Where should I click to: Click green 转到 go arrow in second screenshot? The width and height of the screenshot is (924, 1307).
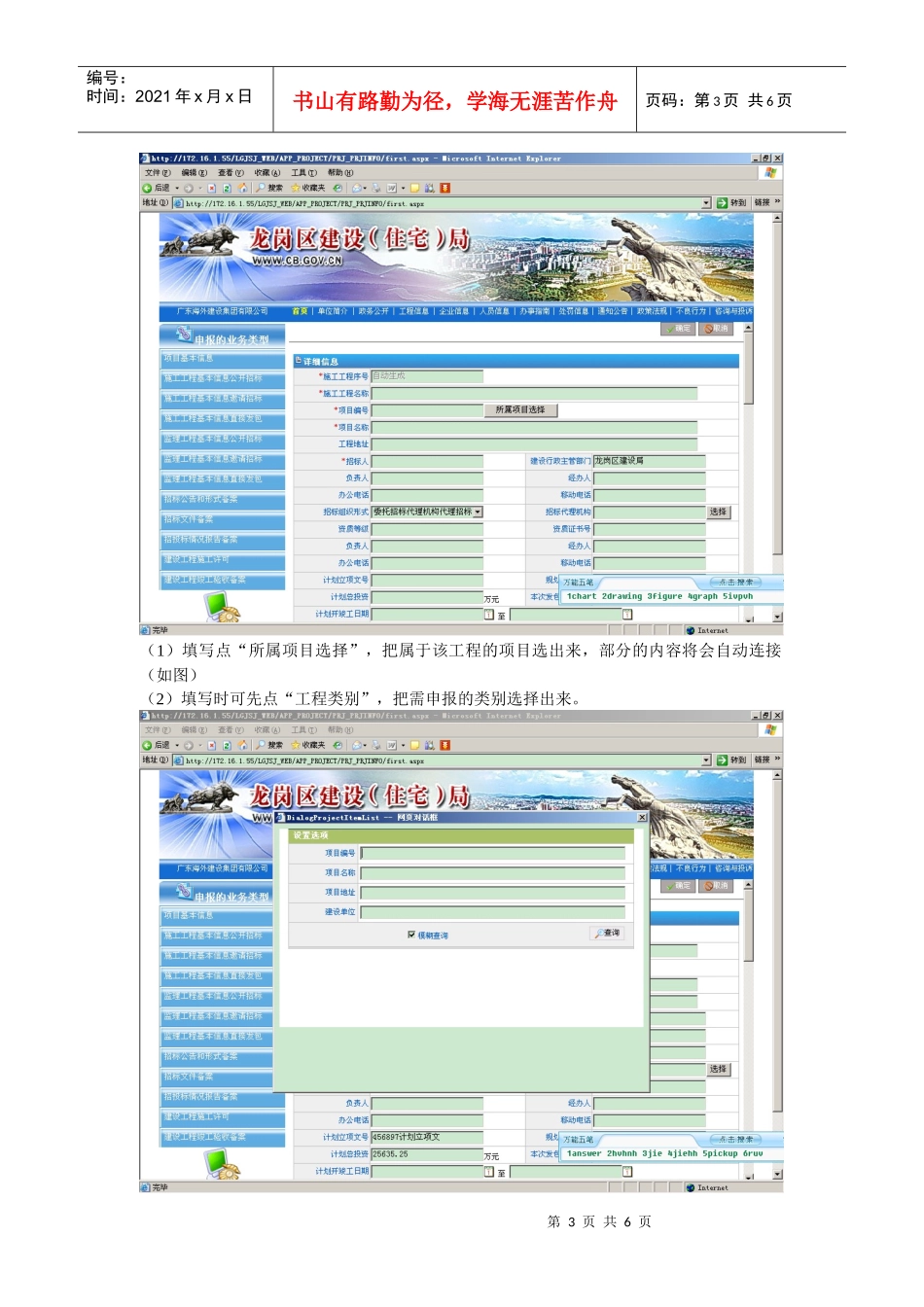723,760
